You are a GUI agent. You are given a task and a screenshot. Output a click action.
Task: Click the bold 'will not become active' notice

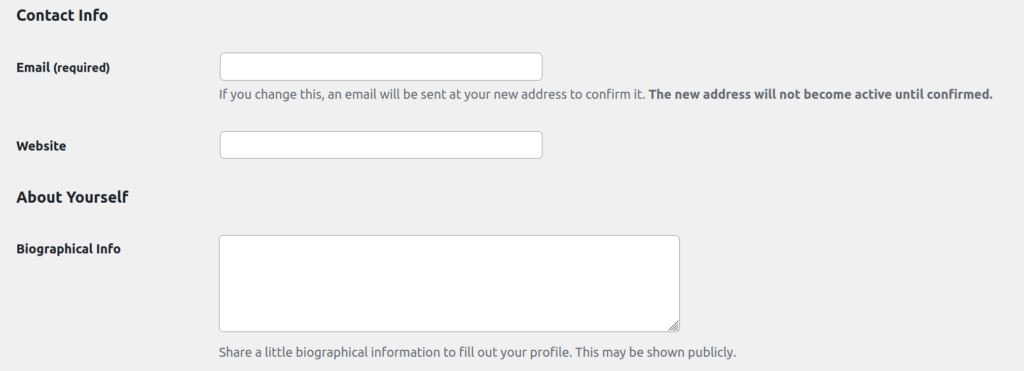pyautogui.click(x=820, y=94)
